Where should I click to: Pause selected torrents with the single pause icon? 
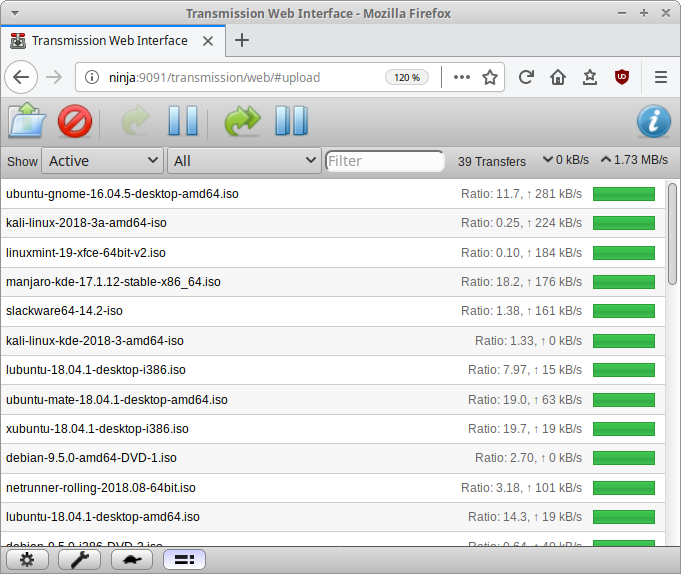183,120
